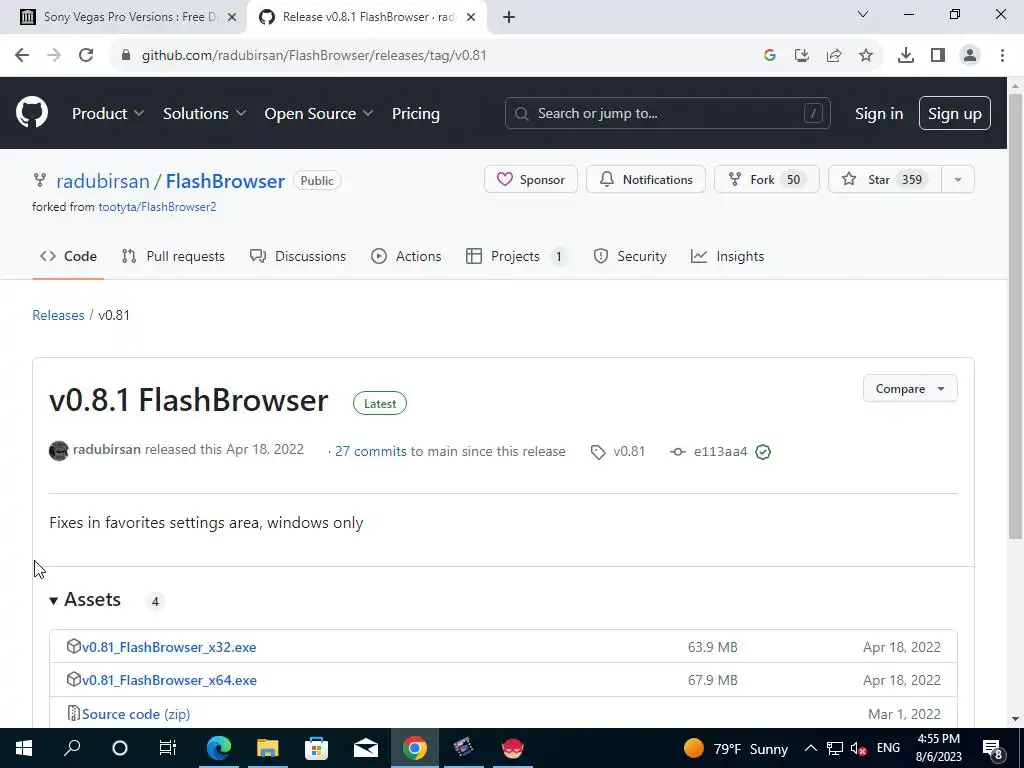1024x768 pixels.
Task: Open the Code tab
Action: click(x=69, y=257)
